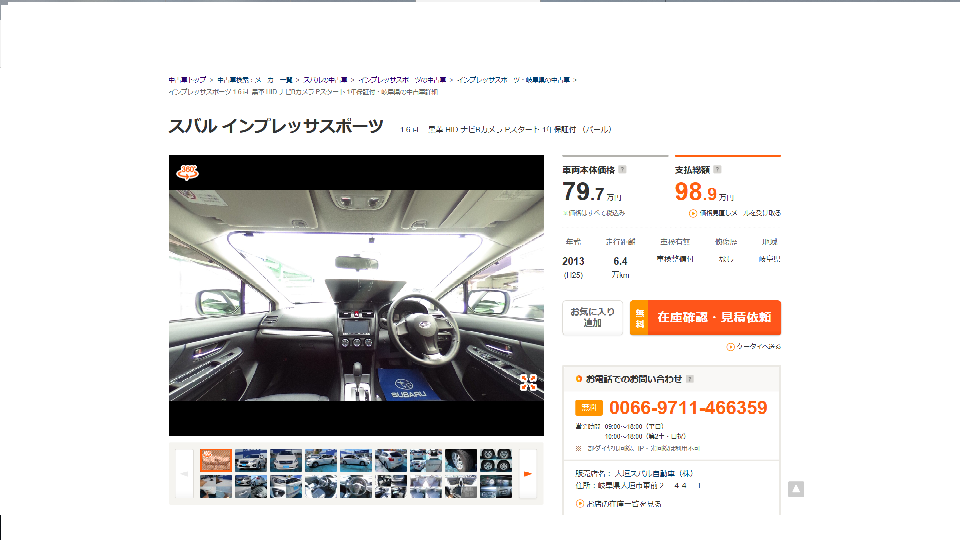Click the 360° view icon on the photo
The width and height of the screenshot is (960, 540).
coord(187,172)
